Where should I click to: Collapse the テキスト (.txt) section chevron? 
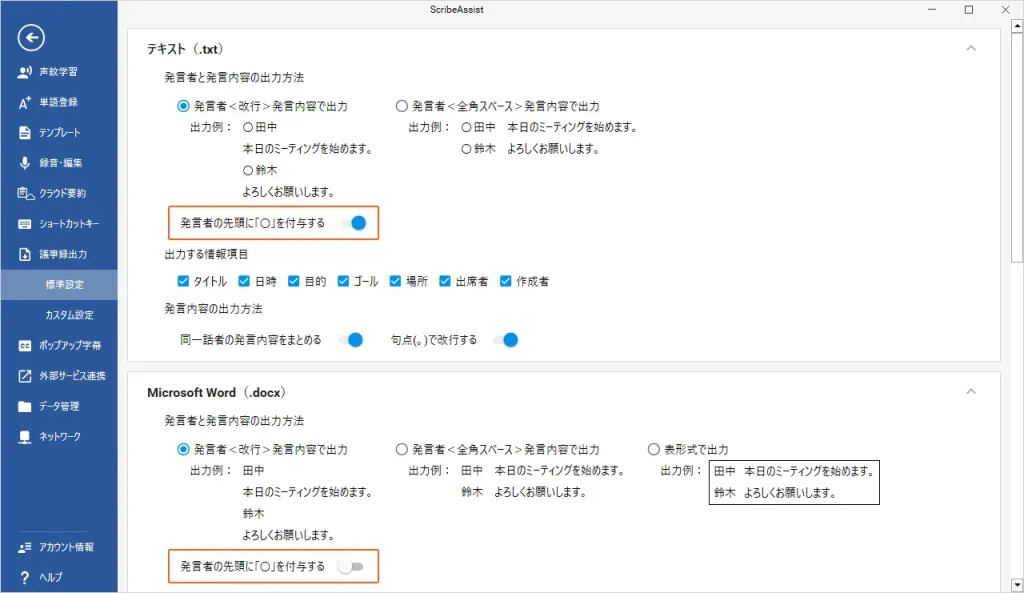pyautogui.click(x=970, y=48)
